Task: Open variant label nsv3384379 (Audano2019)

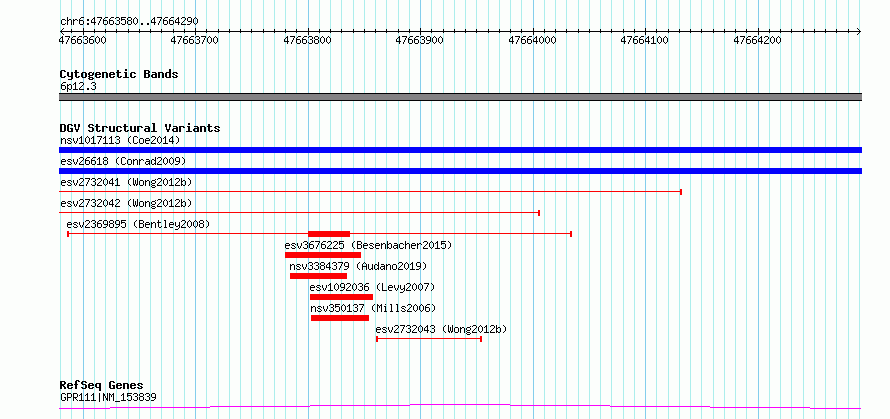Action: click(x=358, y=266)
